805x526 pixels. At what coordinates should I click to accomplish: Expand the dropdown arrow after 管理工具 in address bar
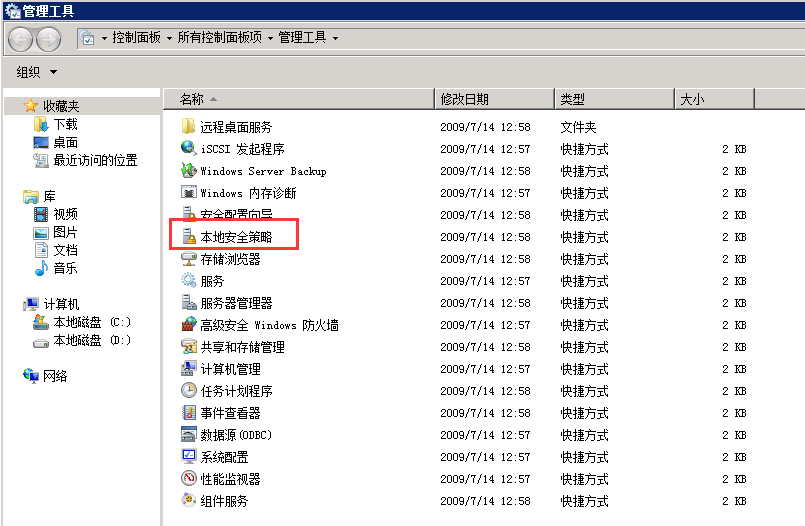tap(335, 38)
